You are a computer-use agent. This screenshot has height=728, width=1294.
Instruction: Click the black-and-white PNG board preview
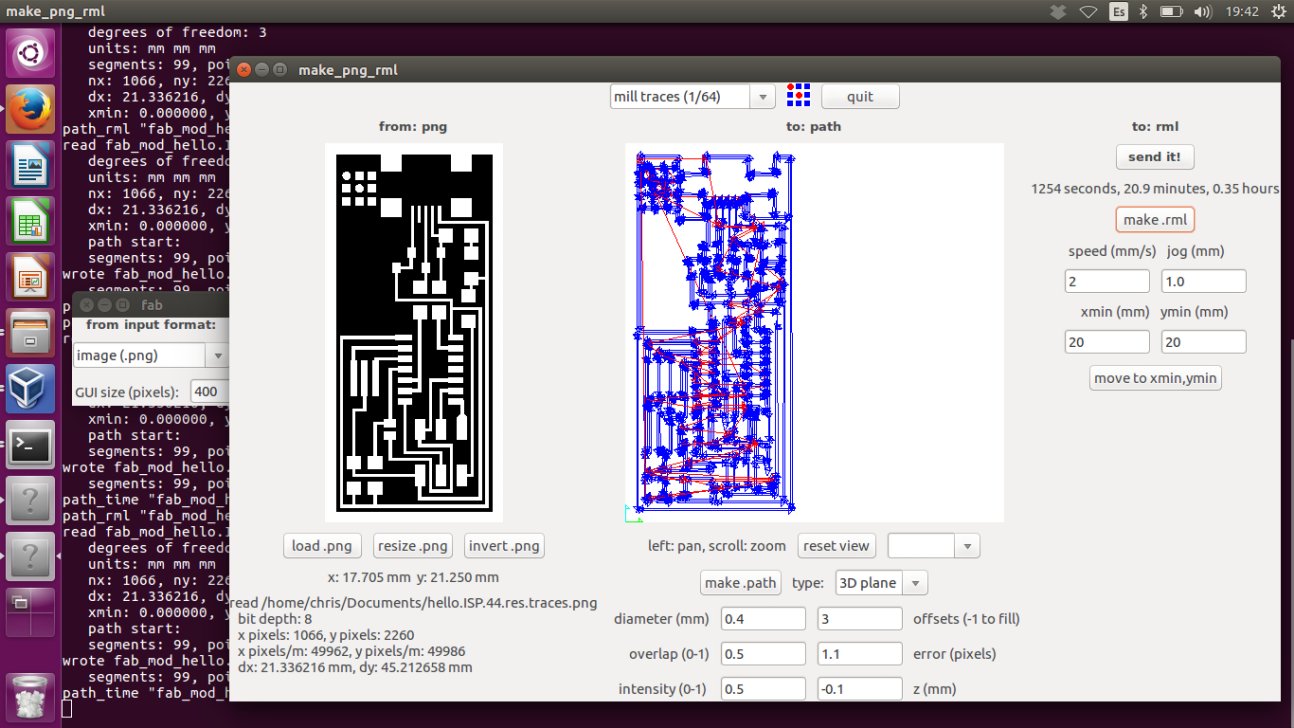414,333
